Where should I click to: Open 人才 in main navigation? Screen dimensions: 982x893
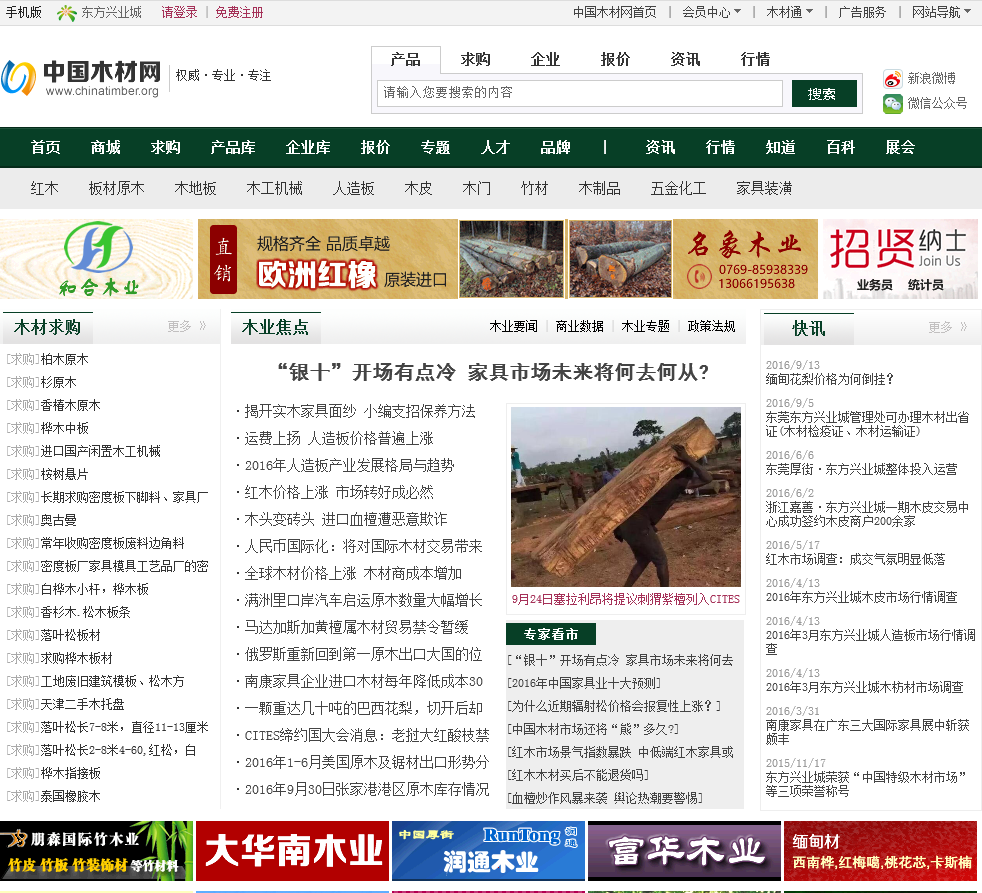coord(495,147)
